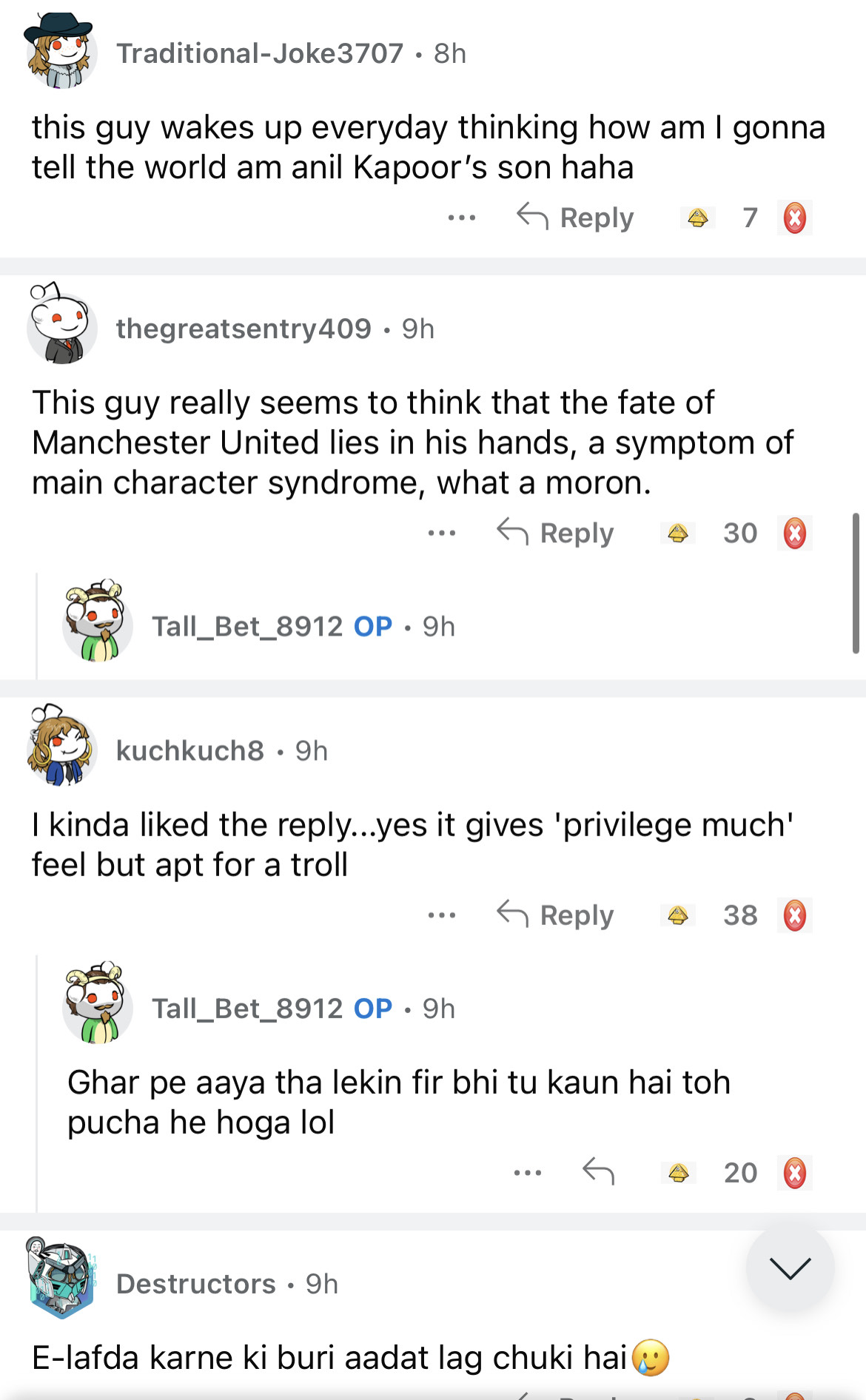Click the vertical scrollbar handle
Screen dimensions: 866x1400
pyautogui.click(x=856, y=583)
